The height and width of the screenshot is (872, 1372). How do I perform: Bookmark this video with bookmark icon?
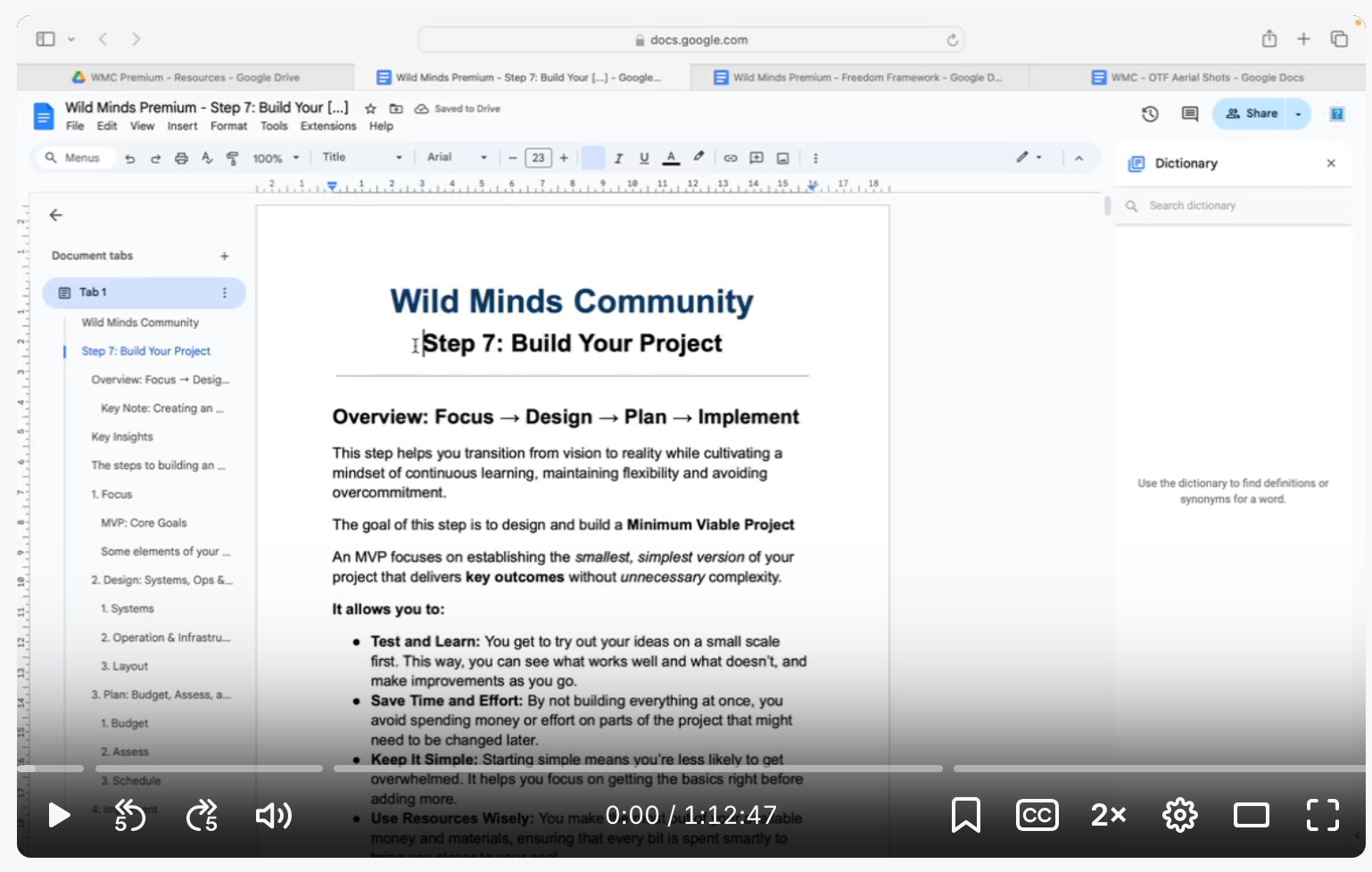pos(965,815)
